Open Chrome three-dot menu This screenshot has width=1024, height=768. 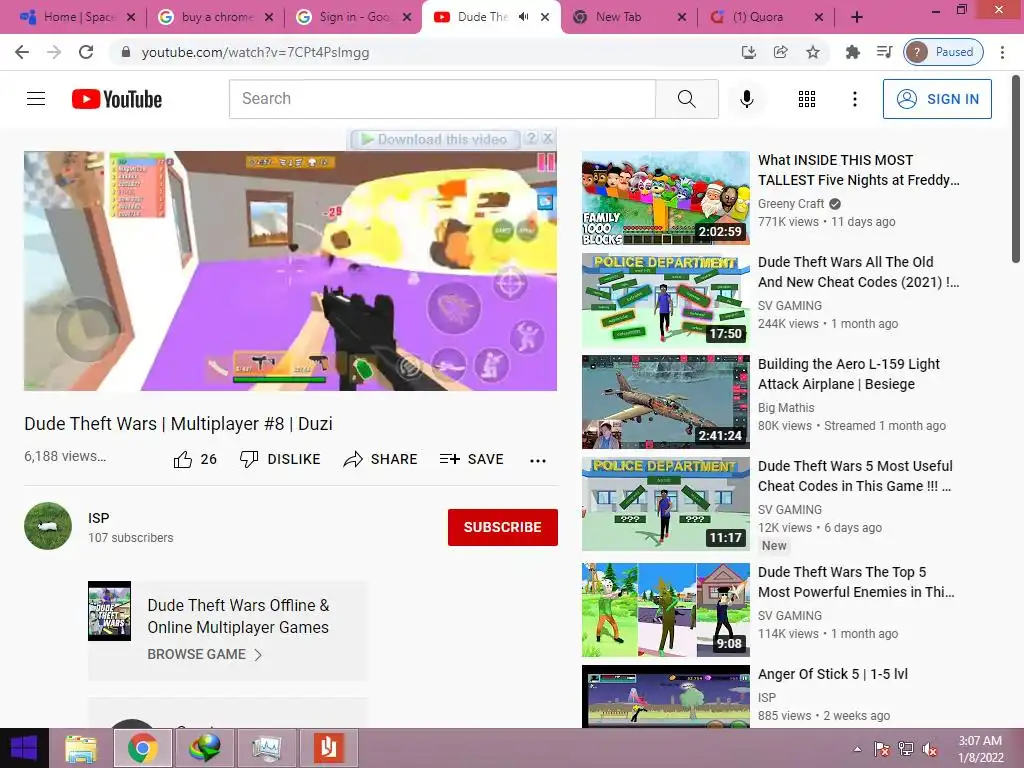[1002, 52]
